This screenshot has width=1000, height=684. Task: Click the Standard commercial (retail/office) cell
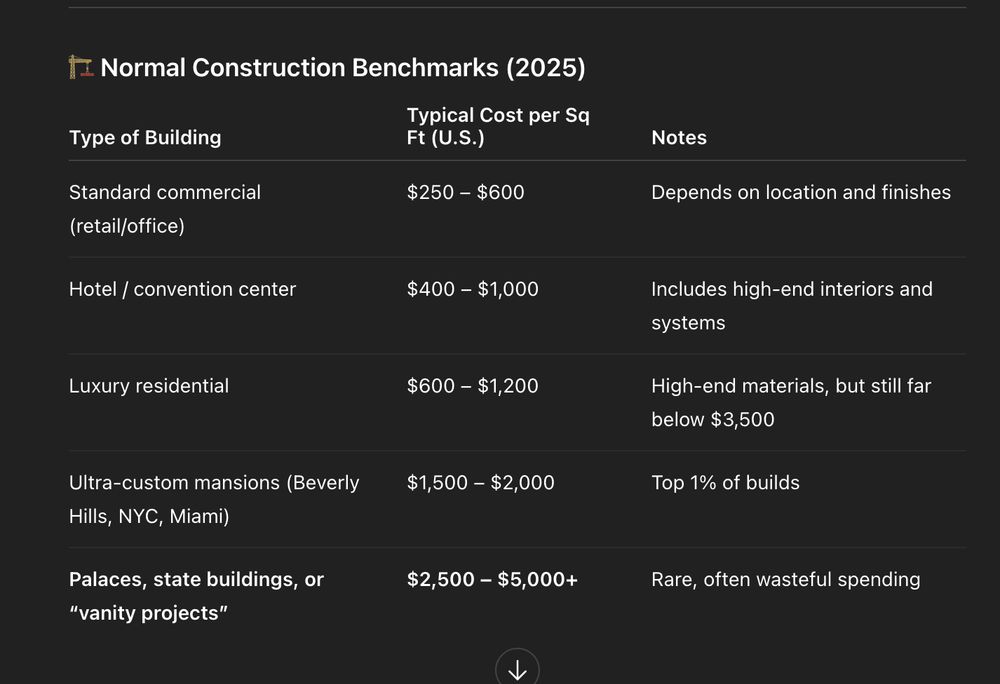tap(165, 209)
